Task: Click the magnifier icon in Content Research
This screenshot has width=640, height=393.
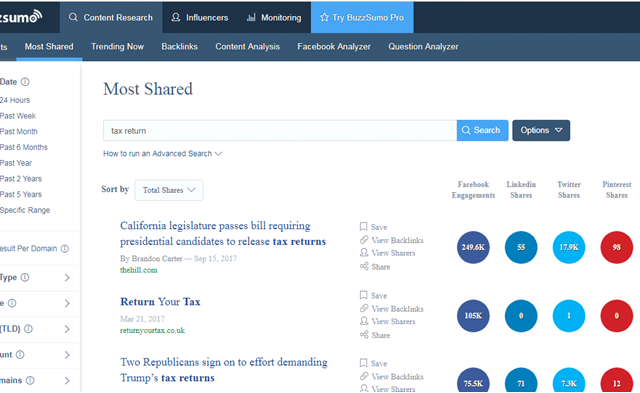Action: (x=73, y=17)
